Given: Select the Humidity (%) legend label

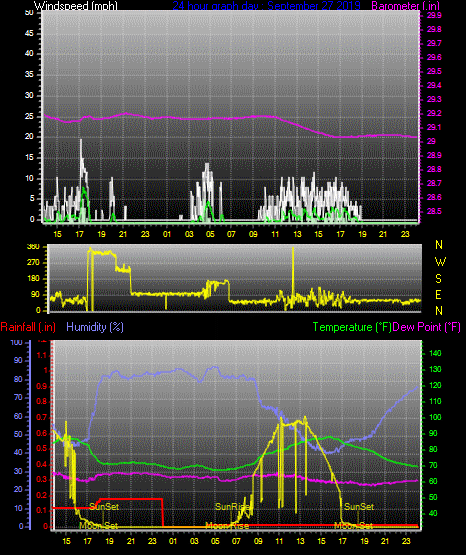Looking at the screenshot, I should click(x=95, y=327).
